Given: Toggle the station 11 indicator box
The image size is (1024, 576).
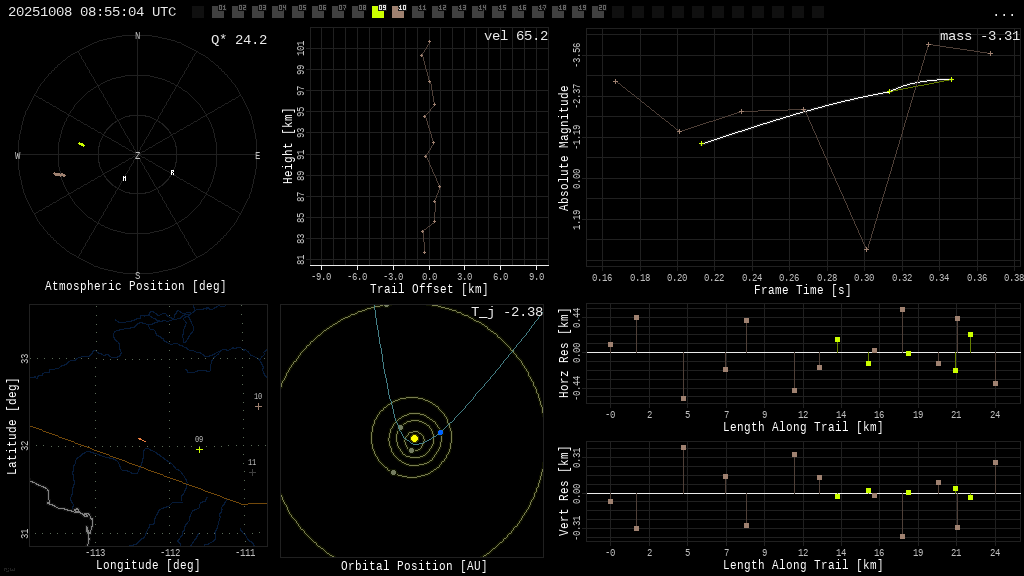Looking at the screenshot, I should [418, 12].
